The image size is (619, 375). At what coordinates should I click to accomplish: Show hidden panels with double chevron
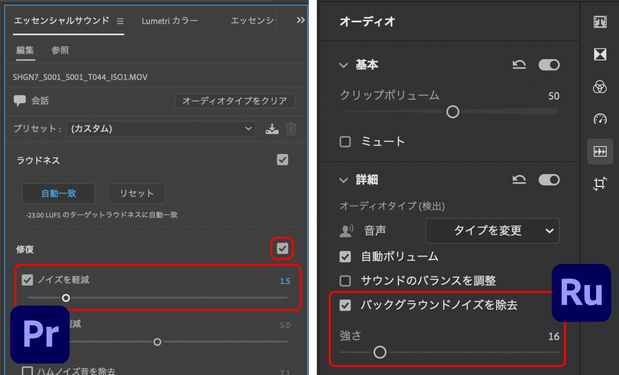coord(300,20)
